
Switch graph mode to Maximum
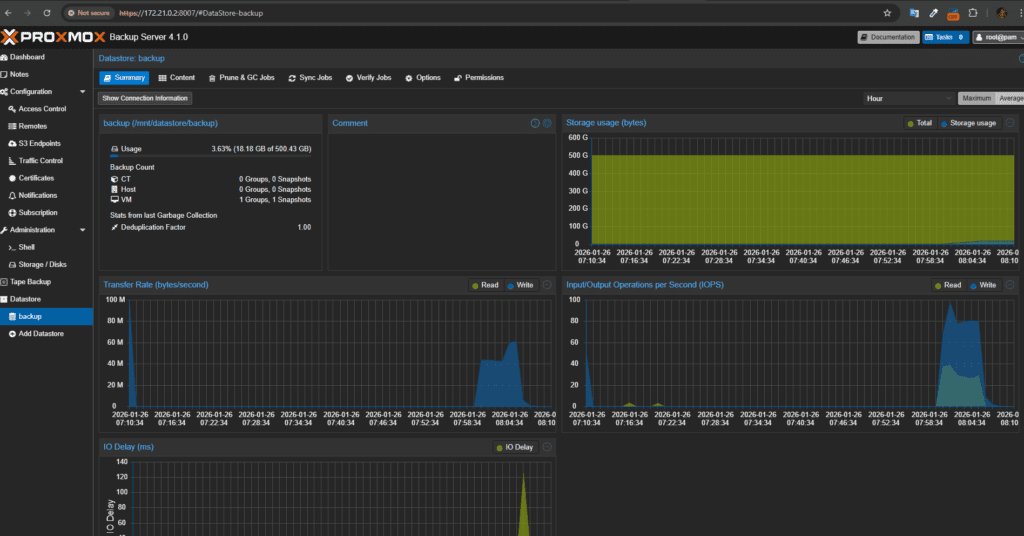click(976, 99)
